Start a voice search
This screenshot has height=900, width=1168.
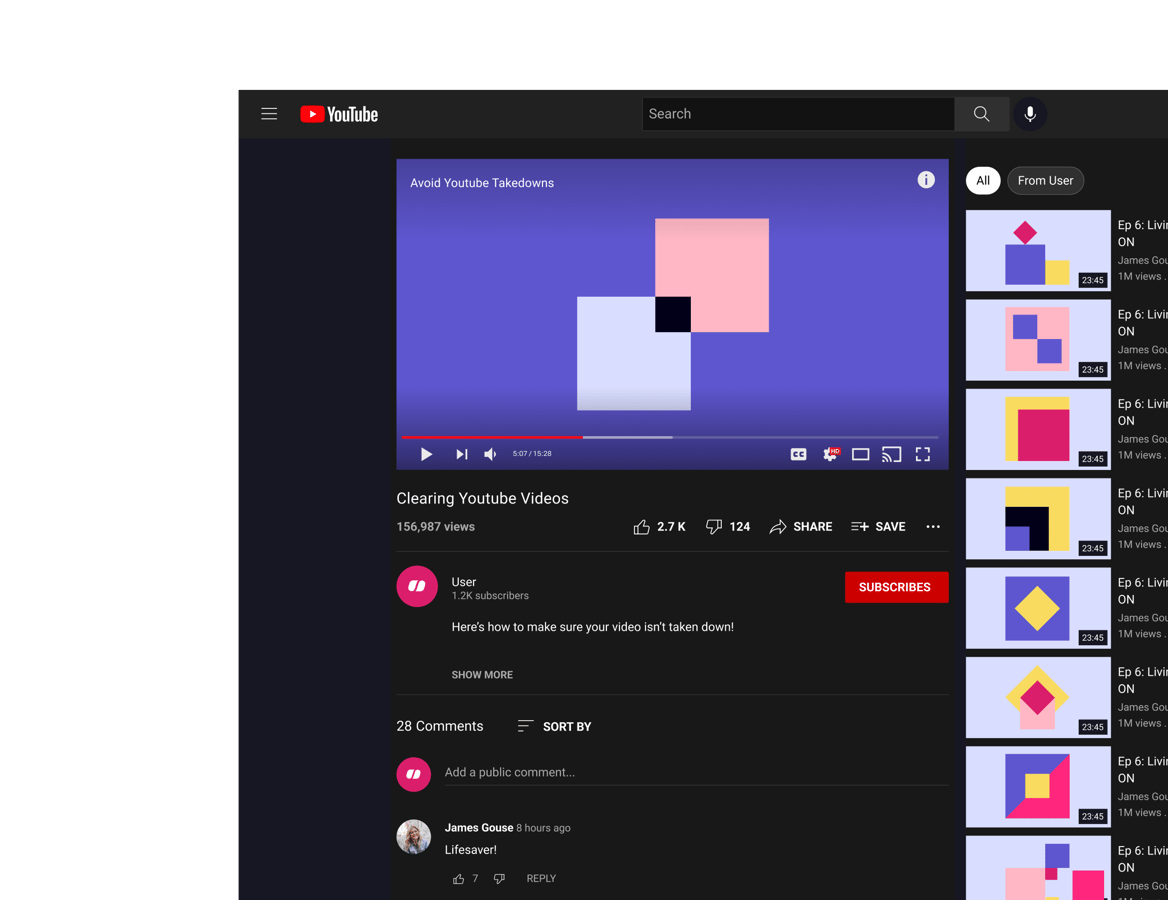click(1030, 113)
